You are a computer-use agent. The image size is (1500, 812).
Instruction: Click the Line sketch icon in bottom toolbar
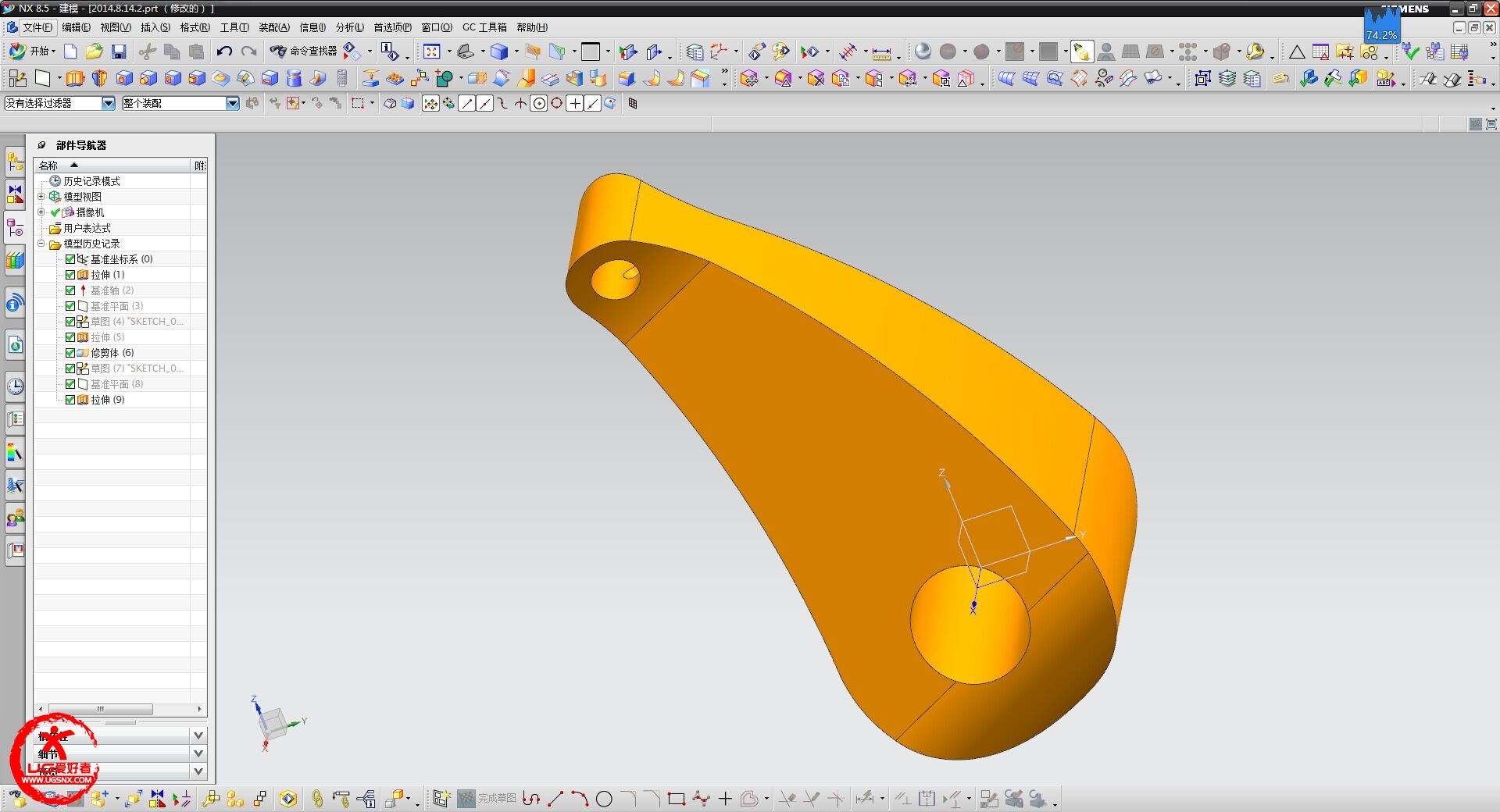tap(555, 799)
